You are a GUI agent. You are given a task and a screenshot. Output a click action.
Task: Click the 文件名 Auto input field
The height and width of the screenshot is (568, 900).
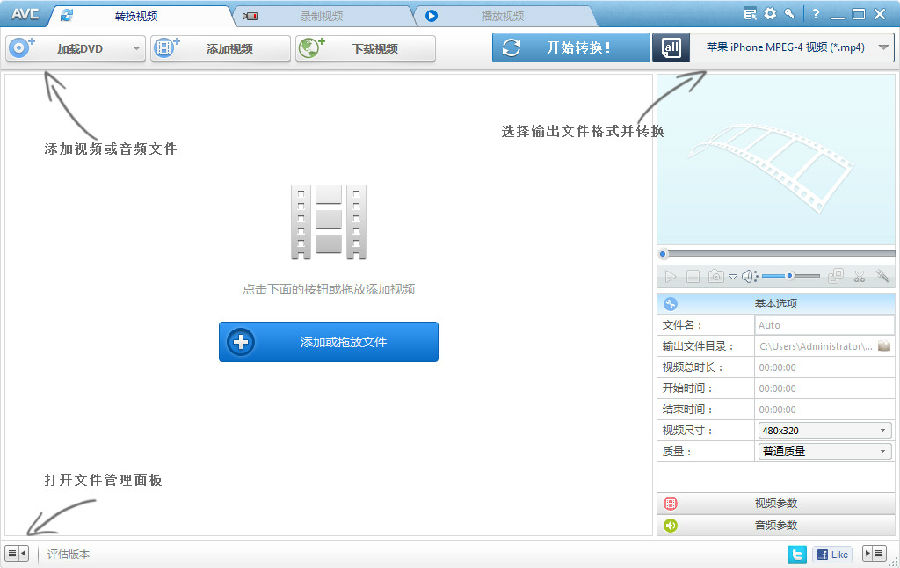(824, 325)
